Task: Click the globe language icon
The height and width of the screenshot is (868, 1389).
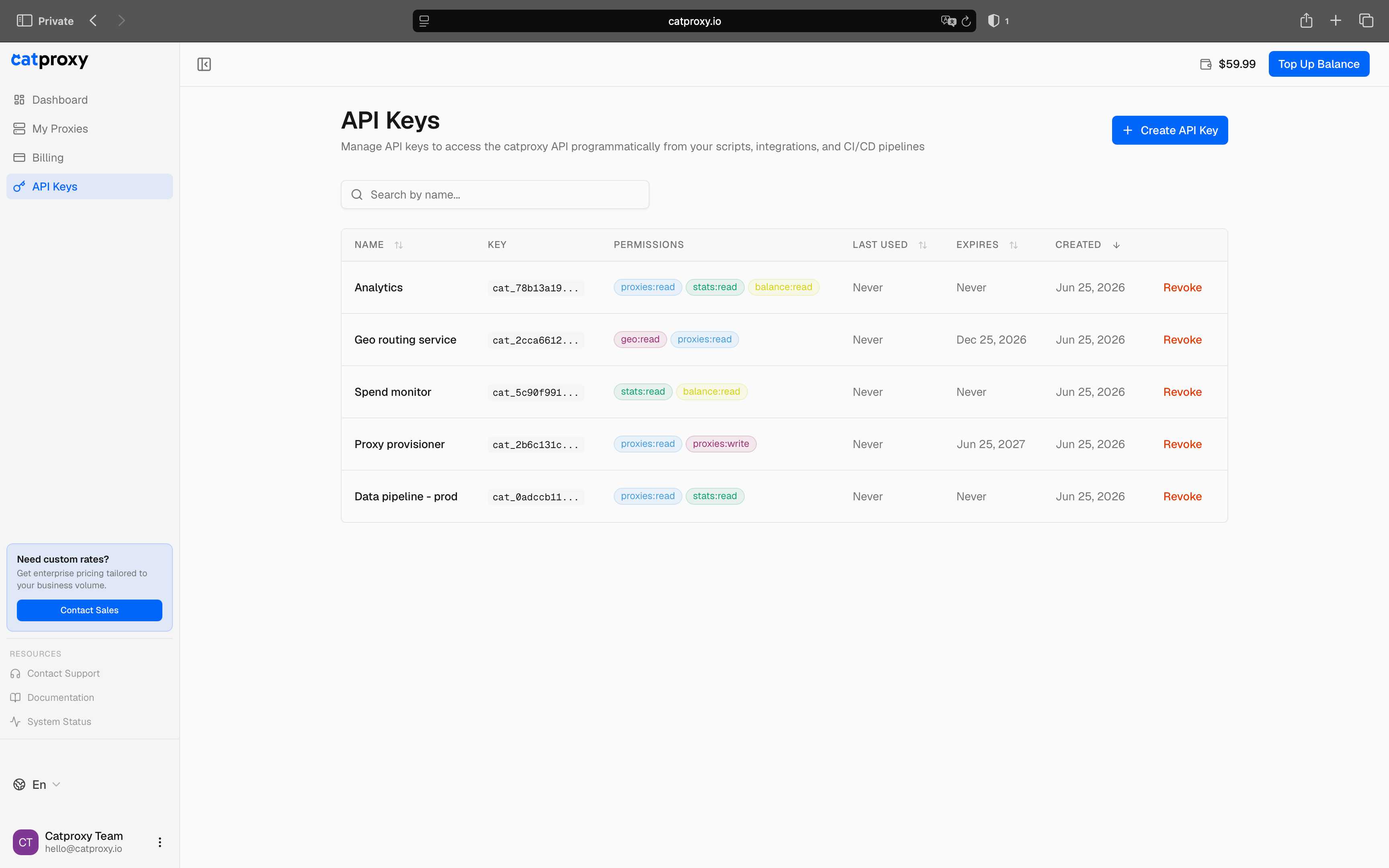Action: pos(20,785)
